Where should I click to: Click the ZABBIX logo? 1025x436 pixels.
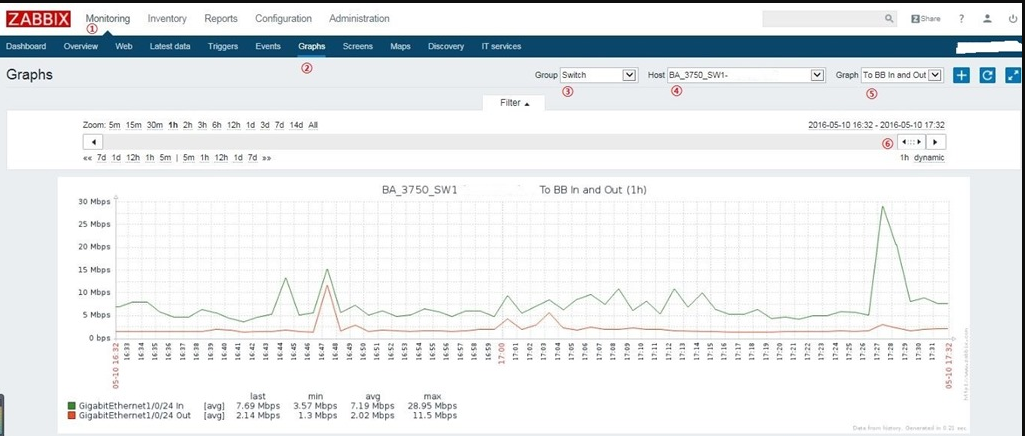coord(38,19)
